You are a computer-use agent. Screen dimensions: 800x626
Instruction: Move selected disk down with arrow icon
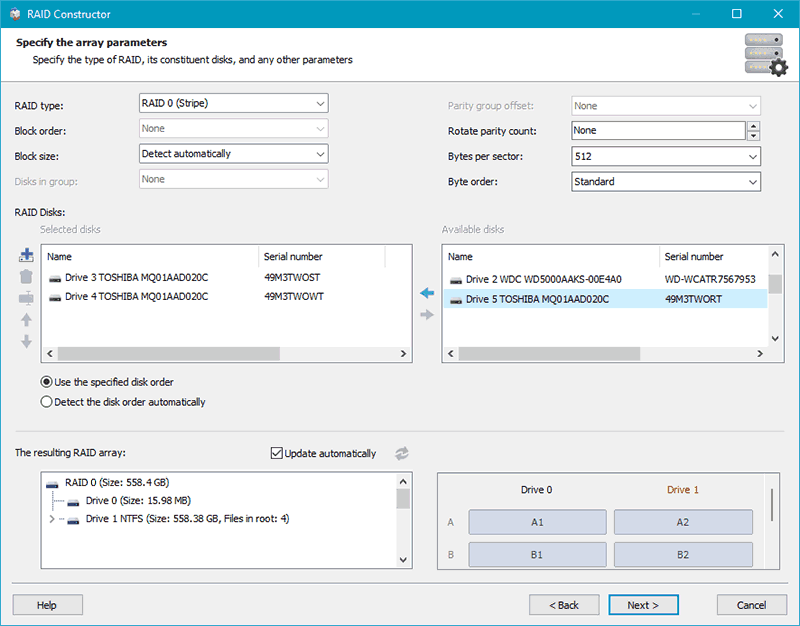tap(26, 341)
